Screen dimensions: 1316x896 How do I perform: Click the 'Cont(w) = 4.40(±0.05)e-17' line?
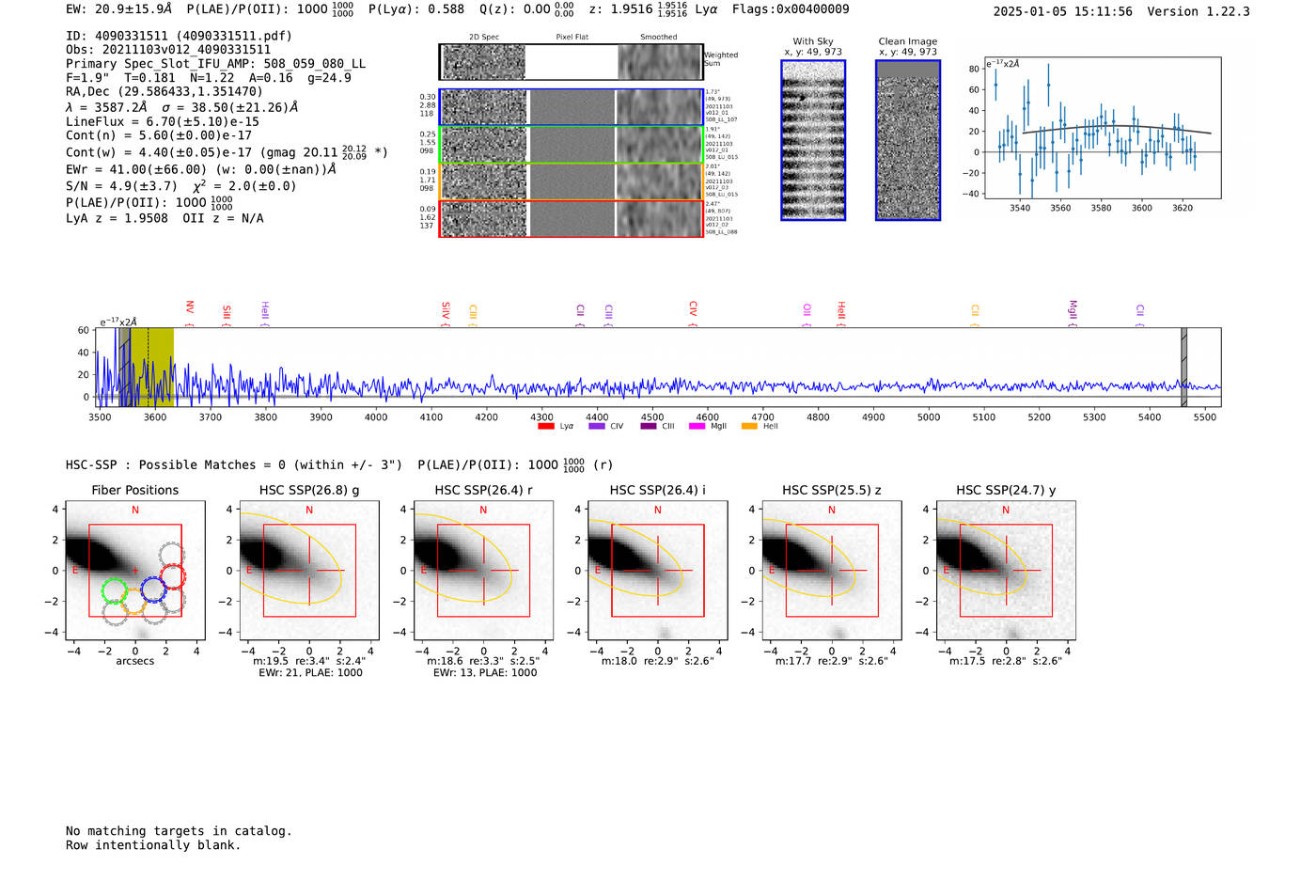pos(227,151)
